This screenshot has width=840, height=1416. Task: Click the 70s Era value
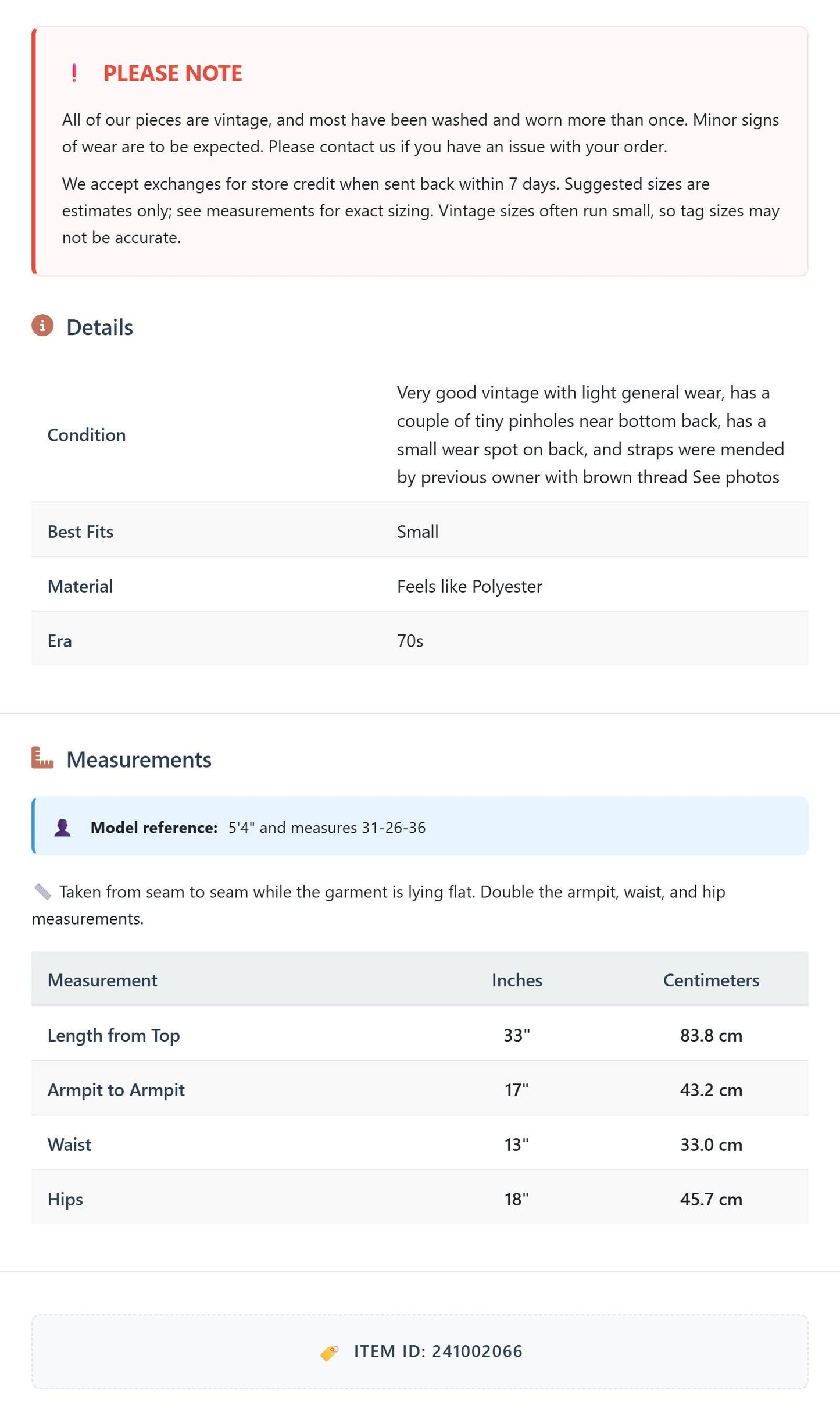click(410, 641)
